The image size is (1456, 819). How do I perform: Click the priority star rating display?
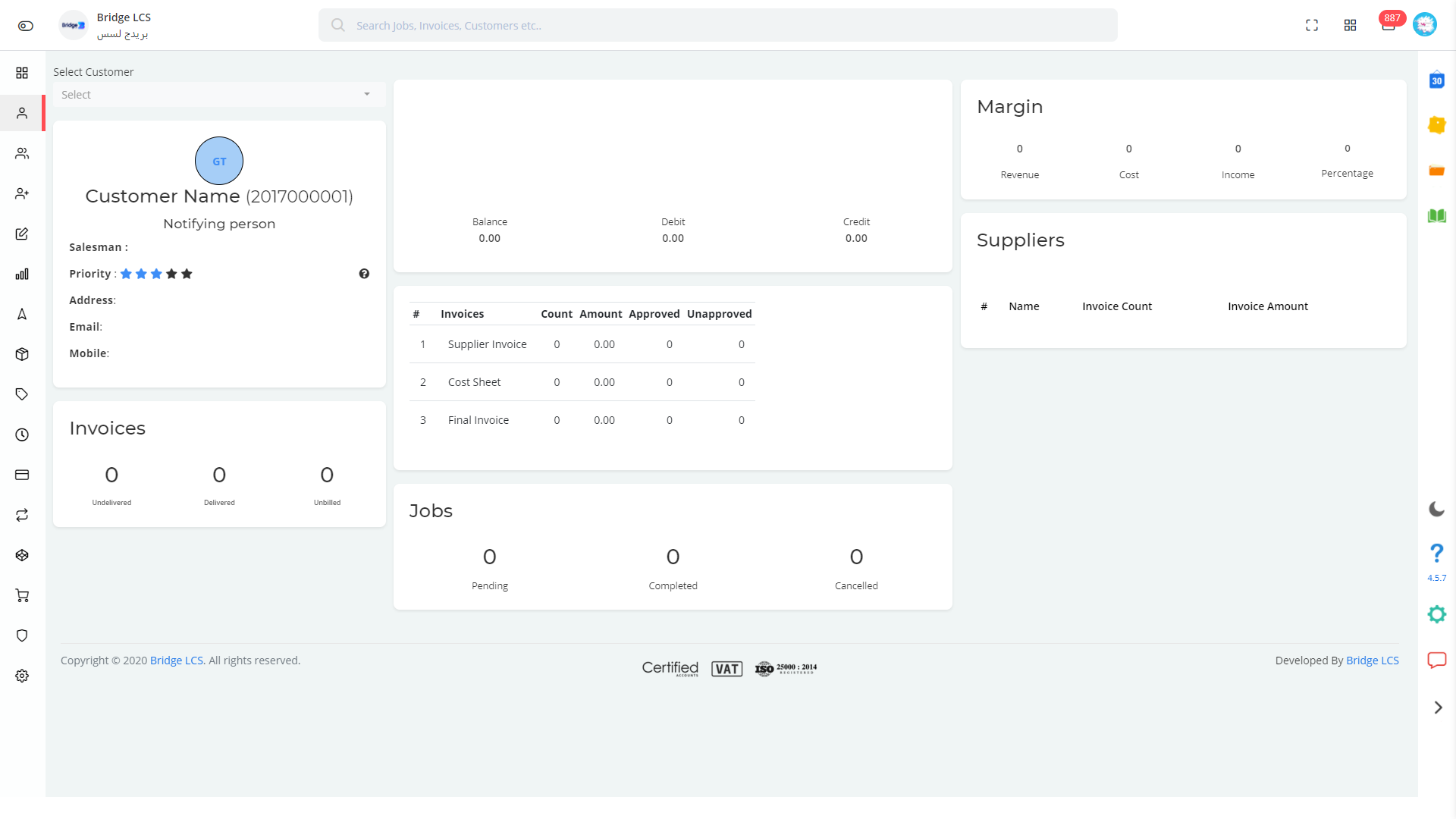click(156, 274)
